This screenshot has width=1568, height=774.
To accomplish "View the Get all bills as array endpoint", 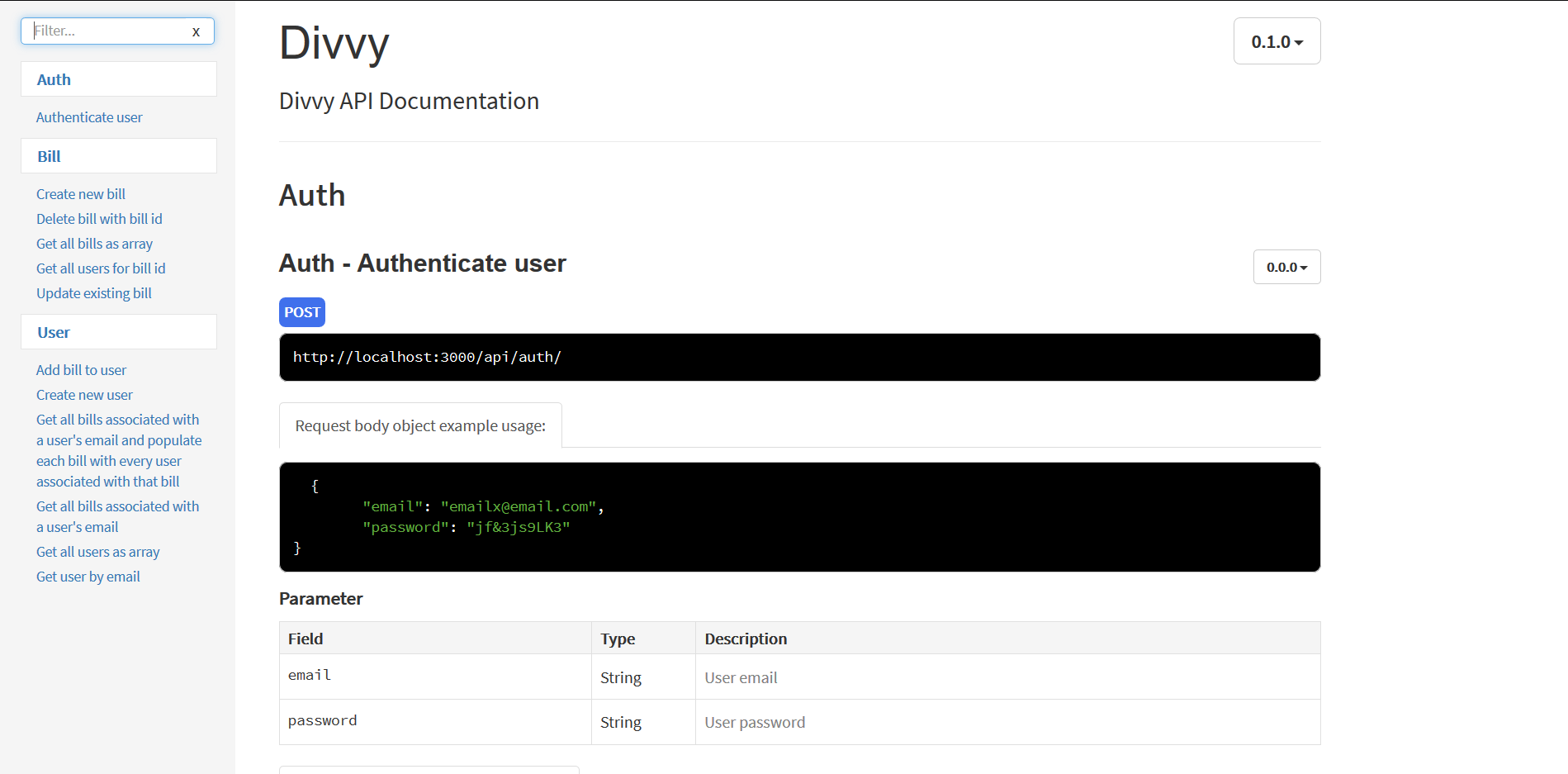I will pos(94,243).
